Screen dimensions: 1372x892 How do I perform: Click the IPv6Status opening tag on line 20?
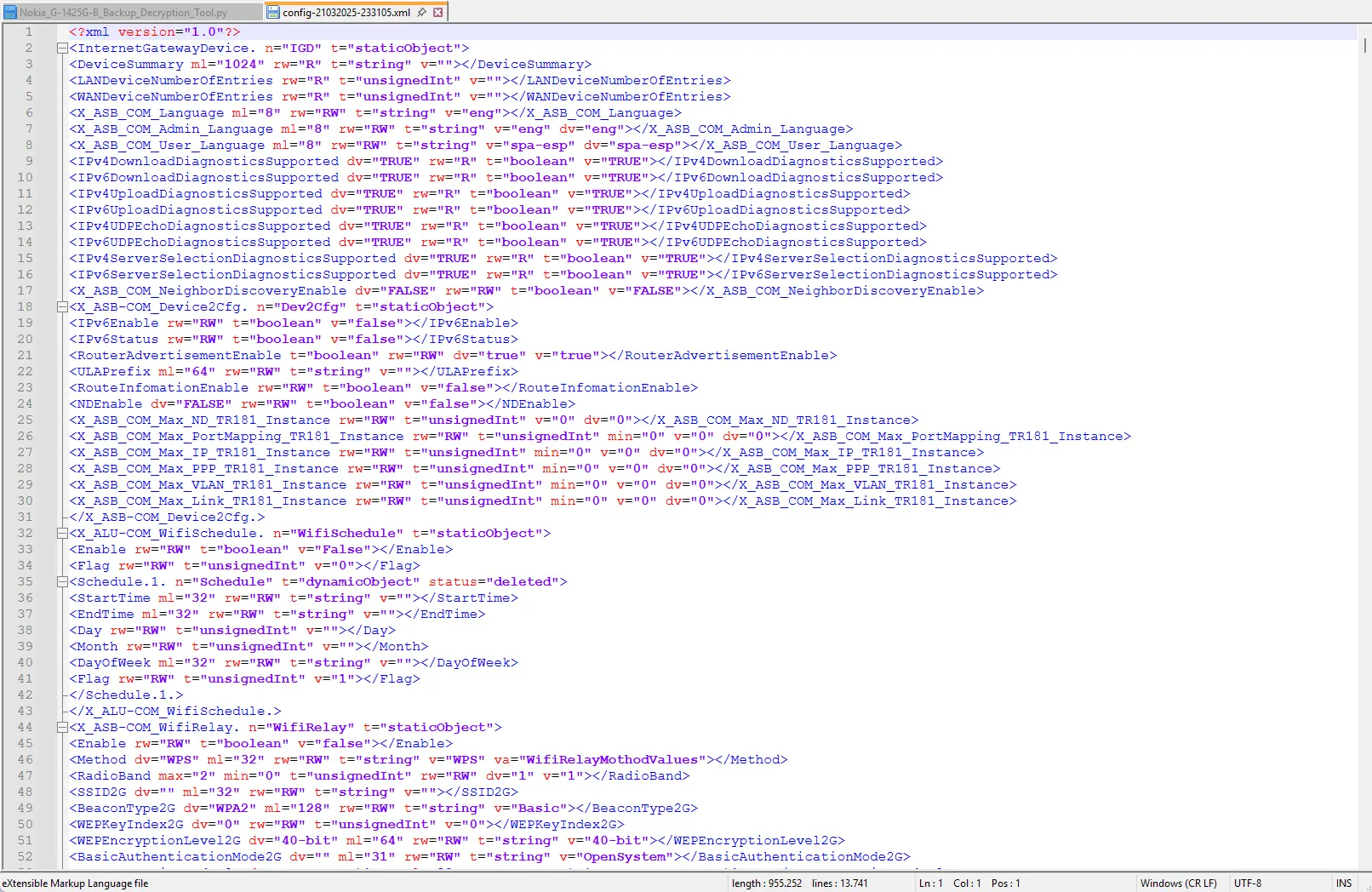[x=114, y=340]
